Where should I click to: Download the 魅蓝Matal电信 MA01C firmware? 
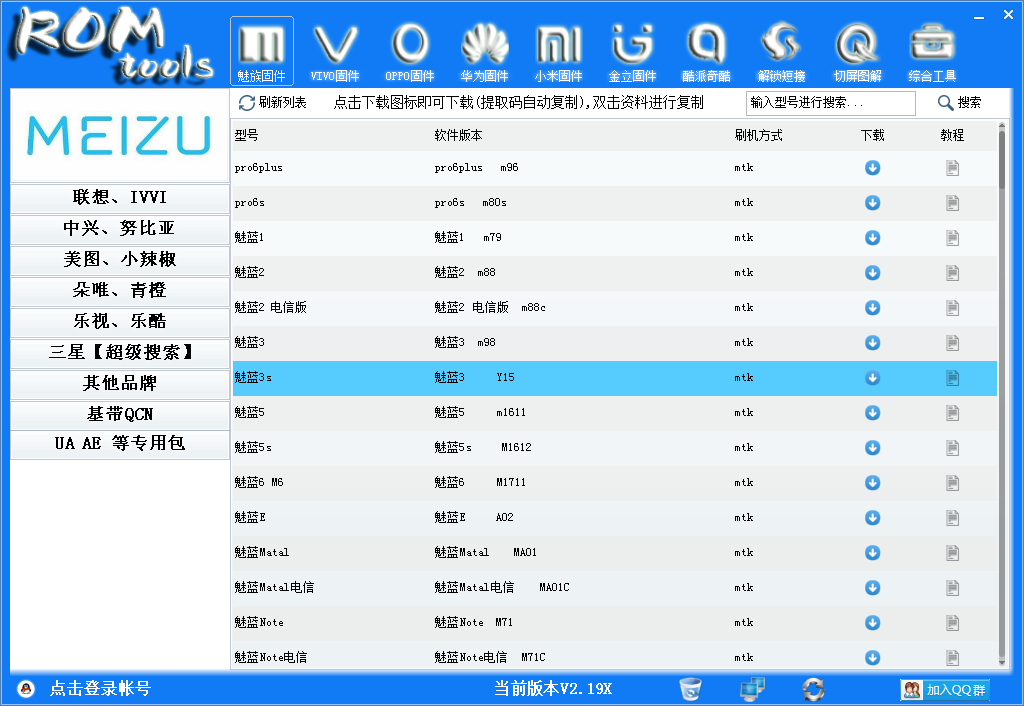coord(872,588)
